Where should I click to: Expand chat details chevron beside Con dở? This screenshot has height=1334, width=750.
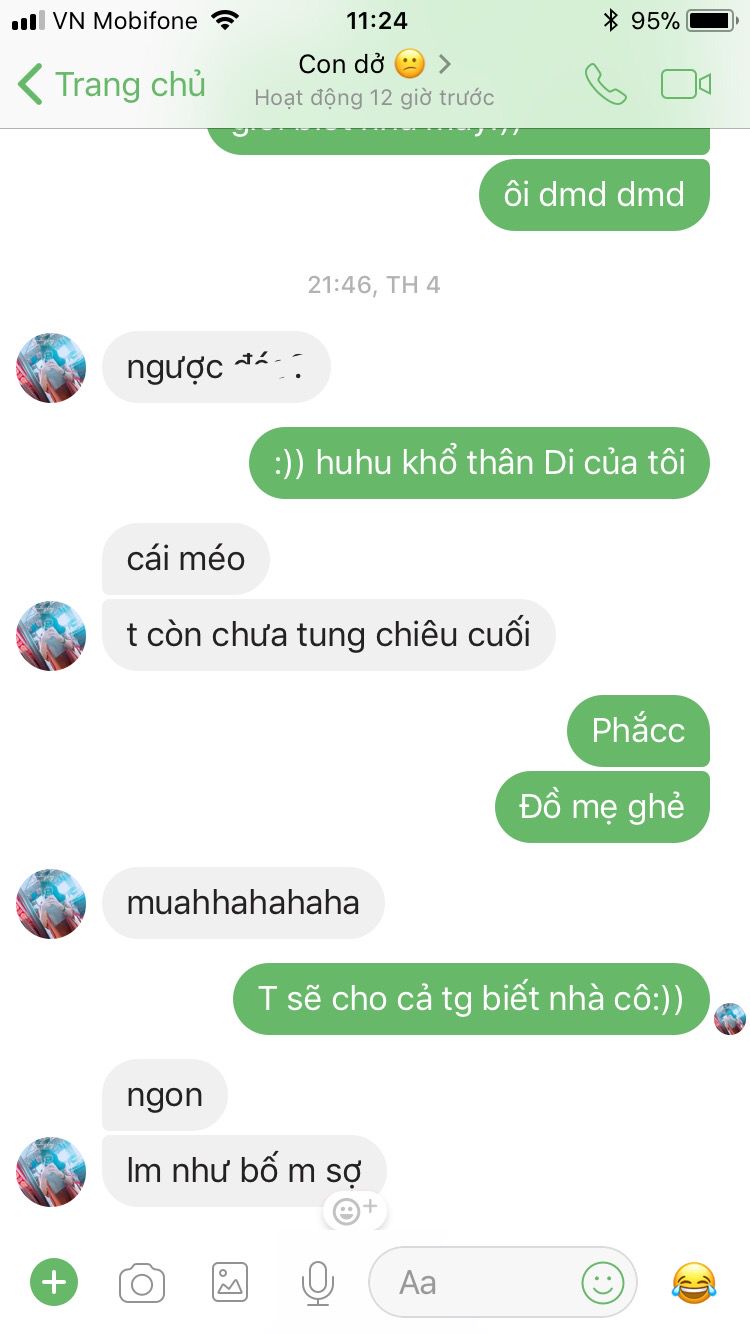point(445,64)
